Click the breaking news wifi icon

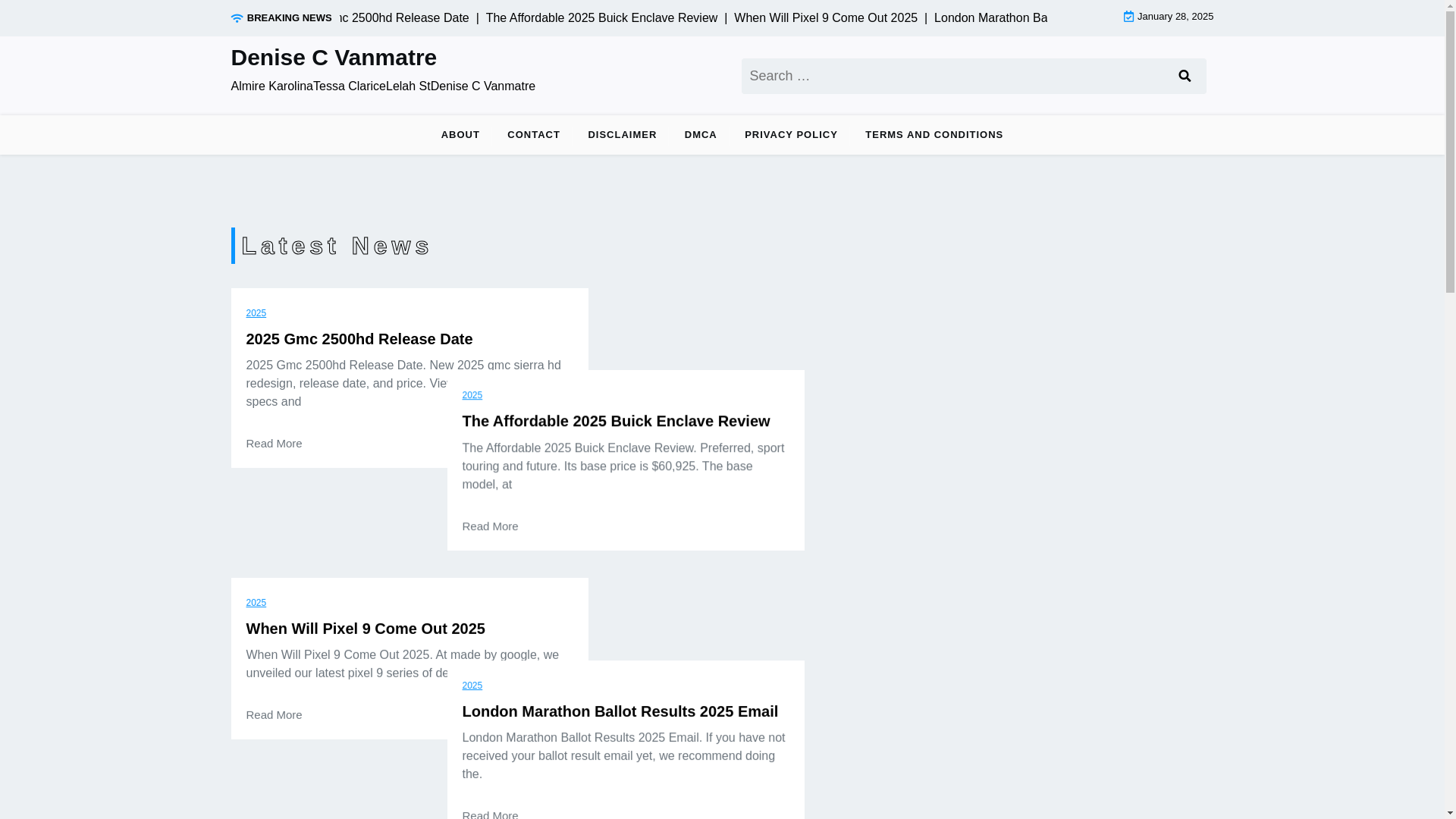(237, 18)
